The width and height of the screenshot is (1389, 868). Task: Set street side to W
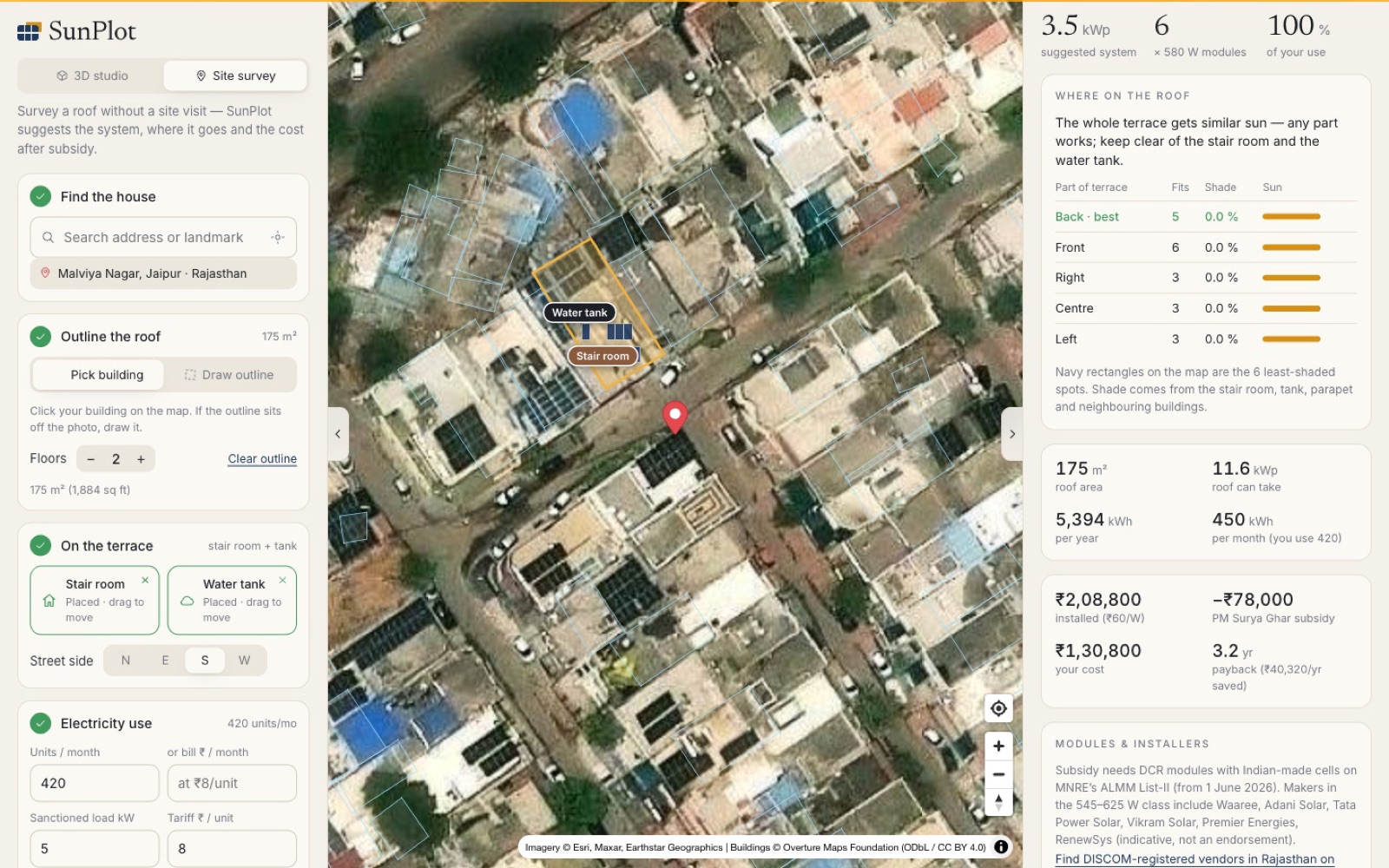pos(245,661)
